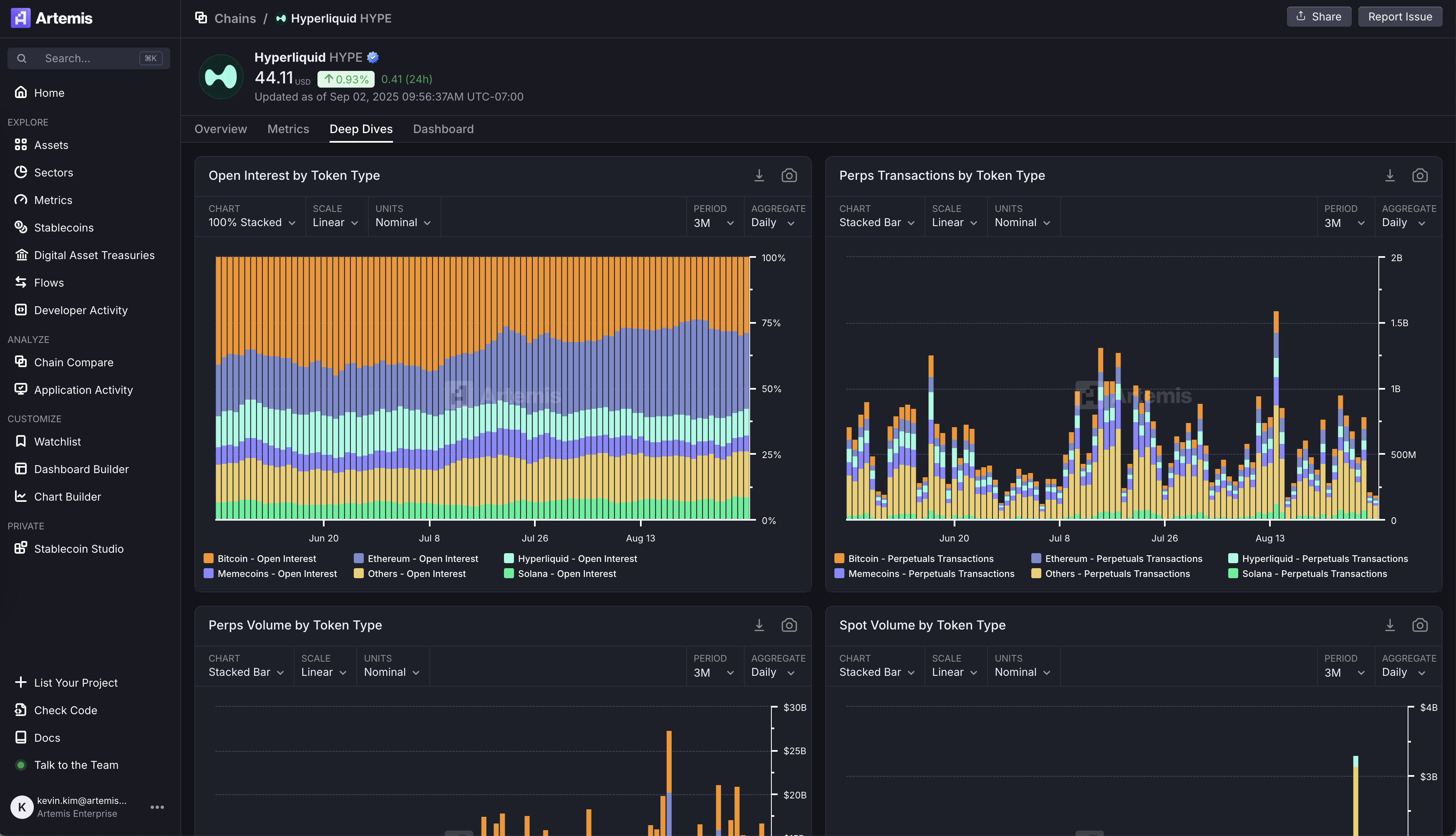Open Open Interest Aggregate Daily dropdown
This screenshot has width=1456, height=836.
[773, 222]
